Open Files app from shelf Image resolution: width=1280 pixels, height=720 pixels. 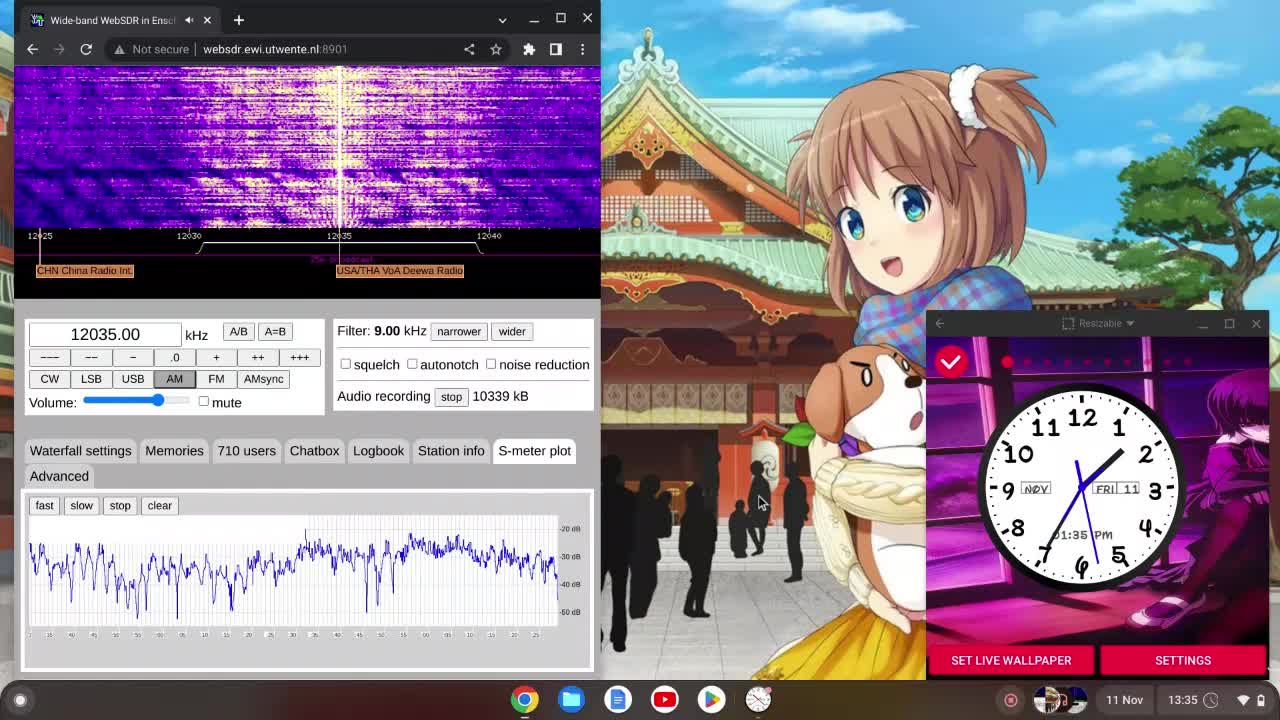571,700
